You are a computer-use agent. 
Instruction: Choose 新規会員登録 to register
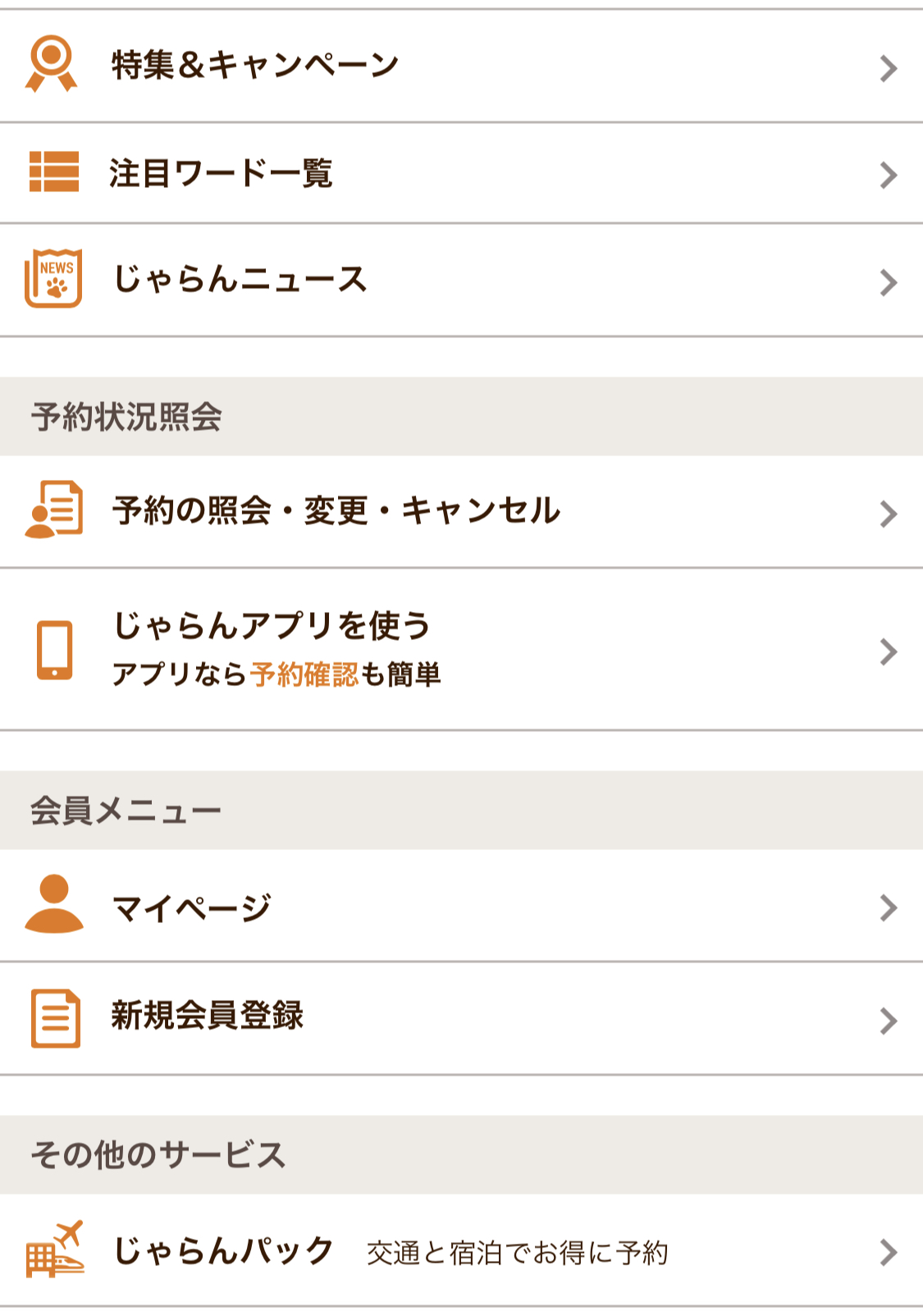point(208,1016)
